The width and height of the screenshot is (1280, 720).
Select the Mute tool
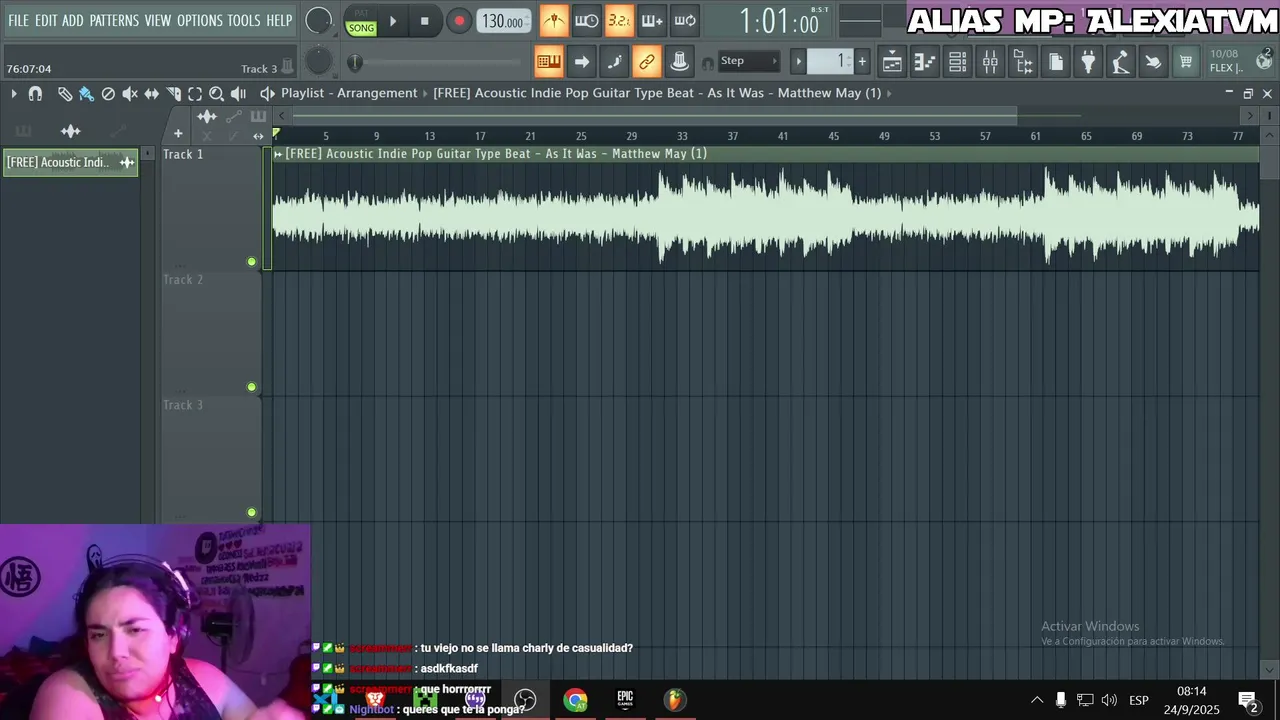click(130, 93)
